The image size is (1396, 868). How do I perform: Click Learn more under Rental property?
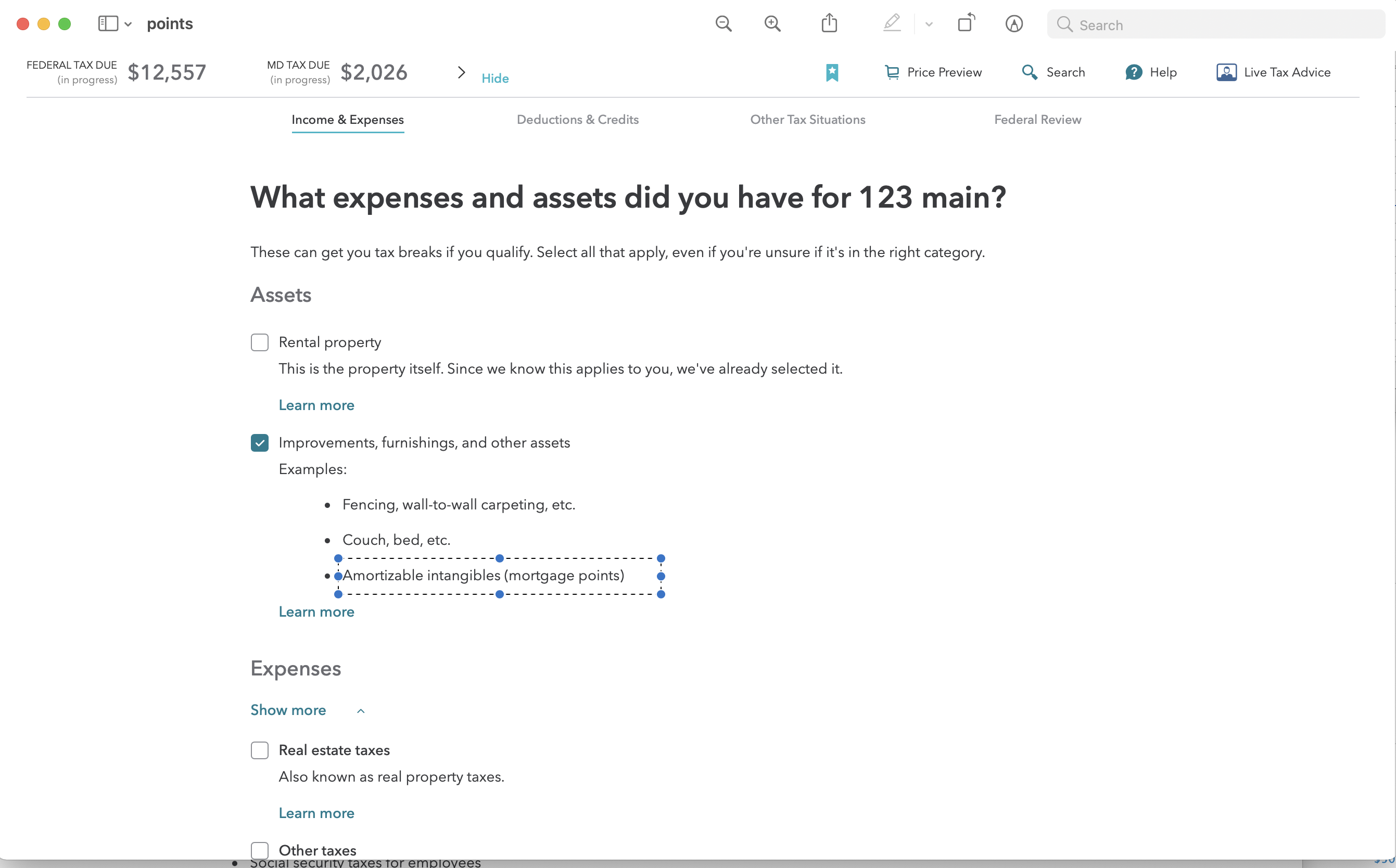coord(316,405)
